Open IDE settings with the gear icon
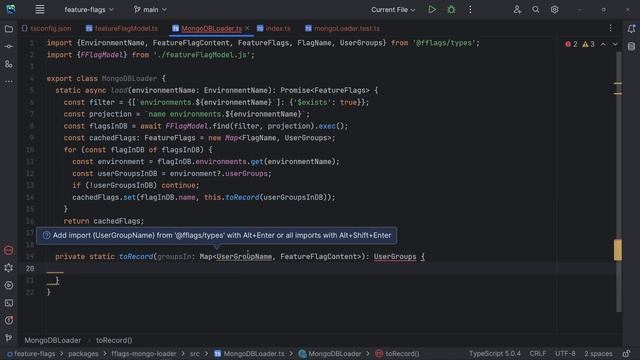 [x=554, y=9]
